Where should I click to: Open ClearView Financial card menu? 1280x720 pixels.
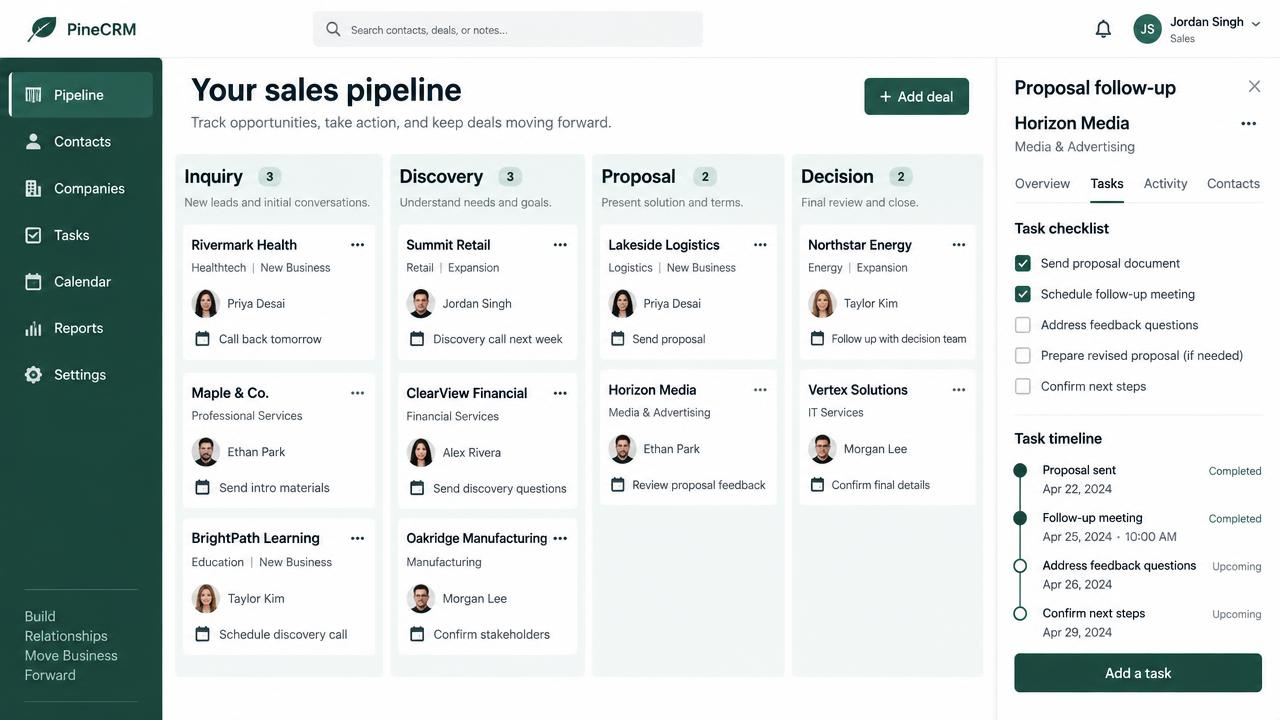click(x=560, y=393)
